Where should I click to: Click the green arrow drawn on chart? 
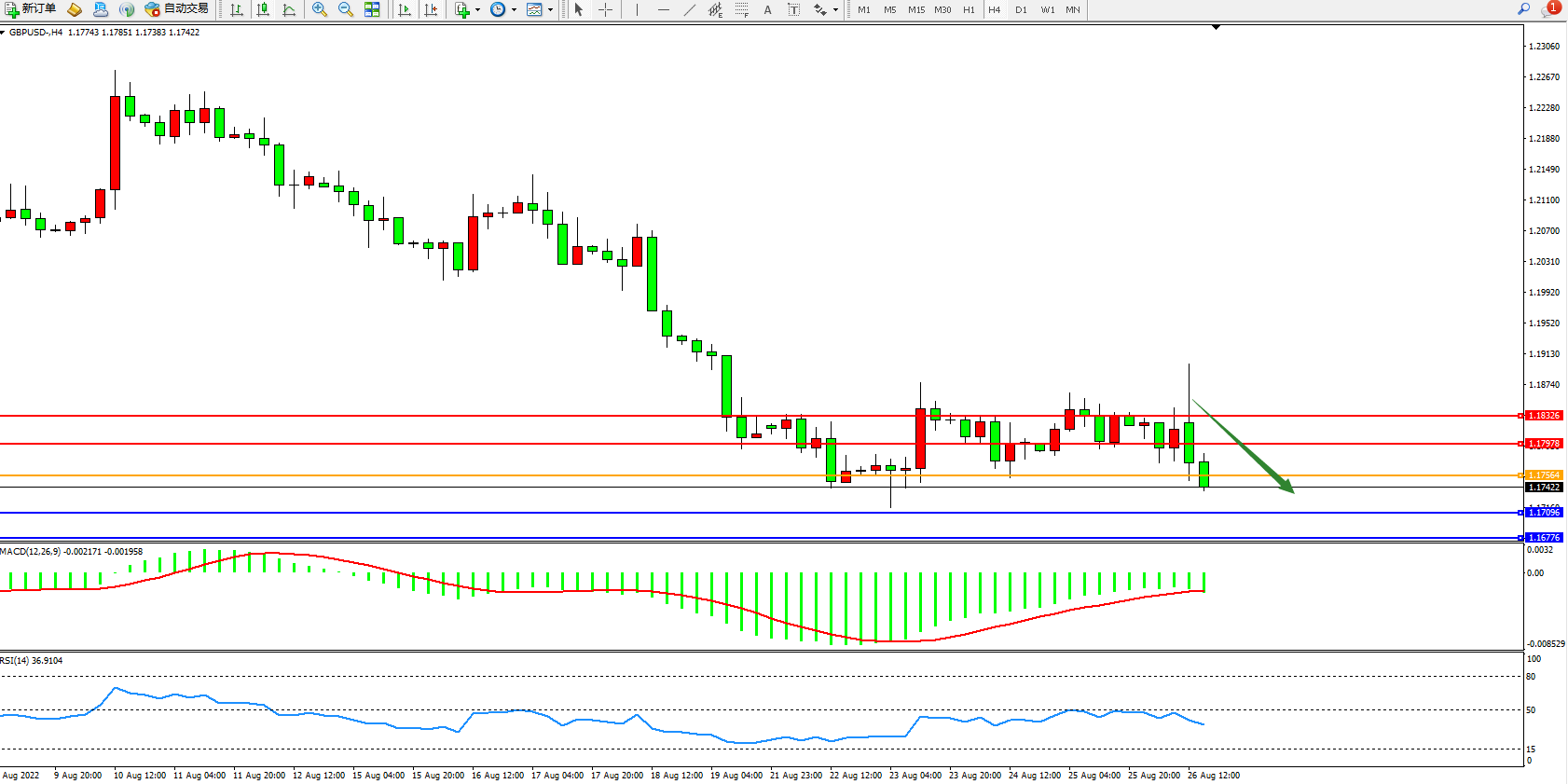pos(1245,447)
